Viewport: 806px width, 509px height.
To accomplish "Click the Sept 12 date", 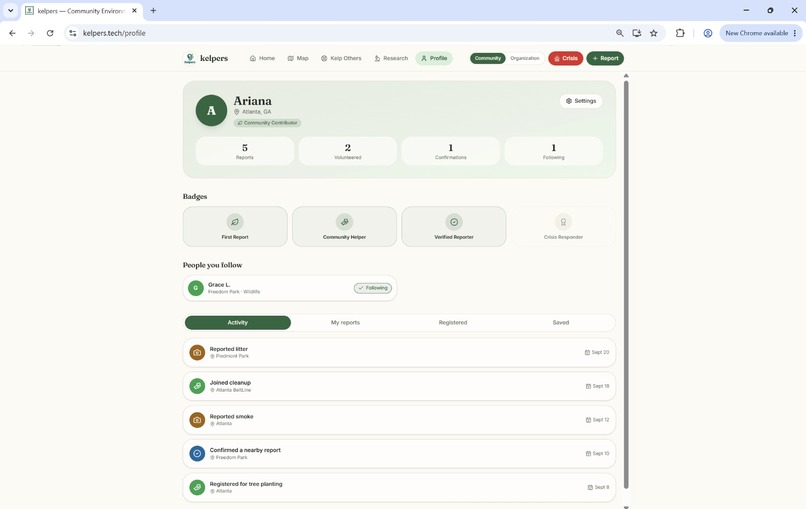I will [597, 420].
